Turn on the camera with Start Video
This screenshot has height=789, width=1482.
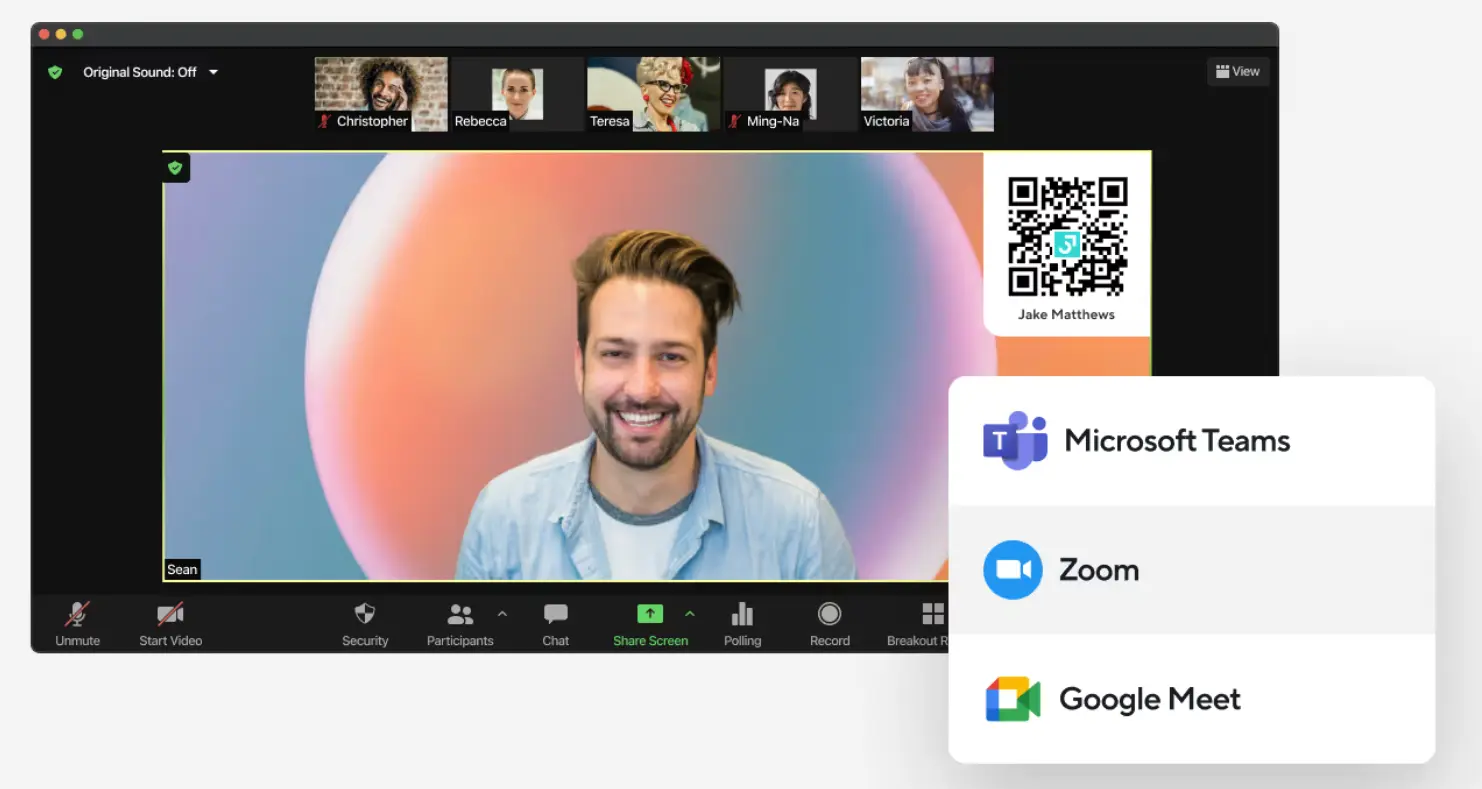[171, 625]
